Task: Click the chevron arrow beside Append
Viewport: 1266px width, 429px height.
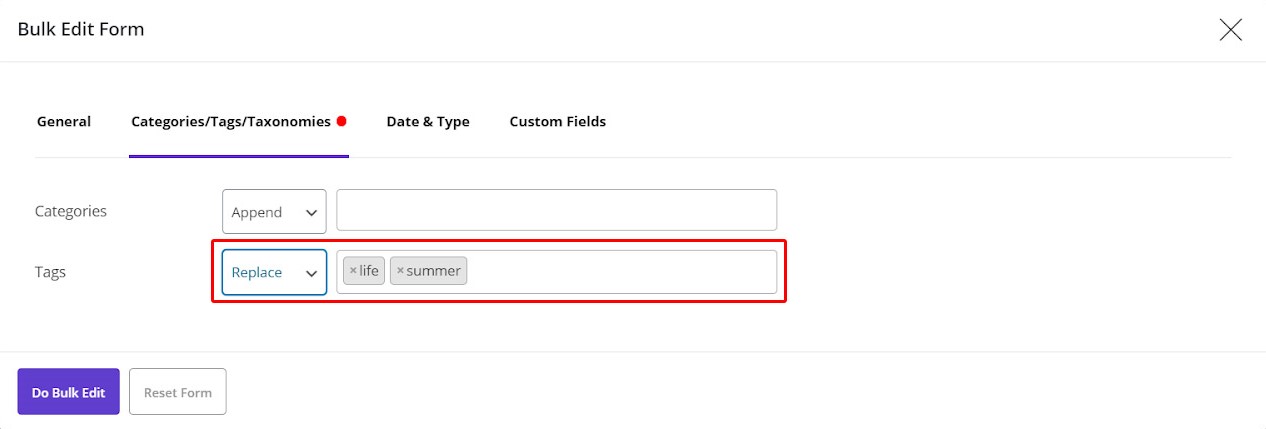Action: point(311,213)
